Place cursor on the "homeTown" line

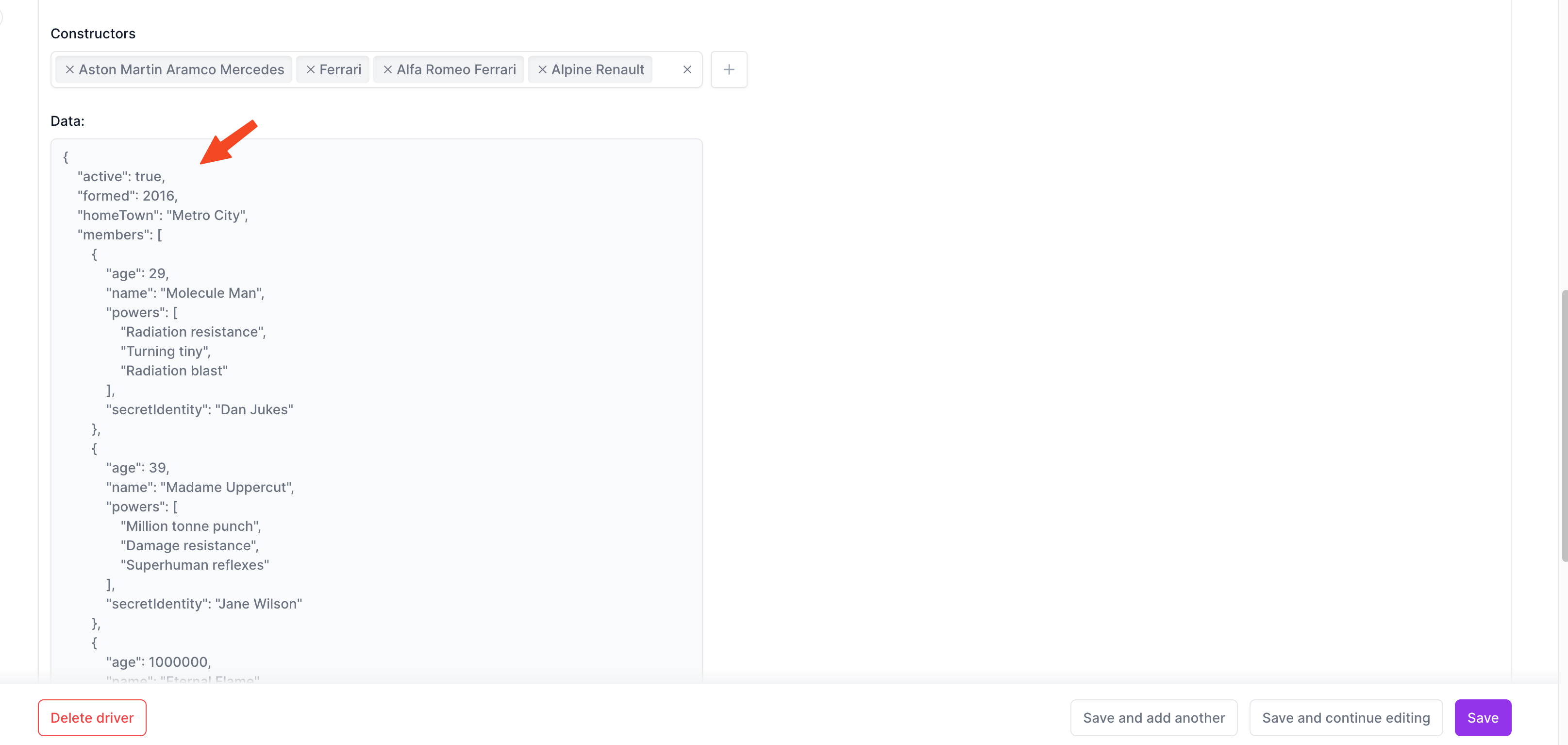point(163,215)
